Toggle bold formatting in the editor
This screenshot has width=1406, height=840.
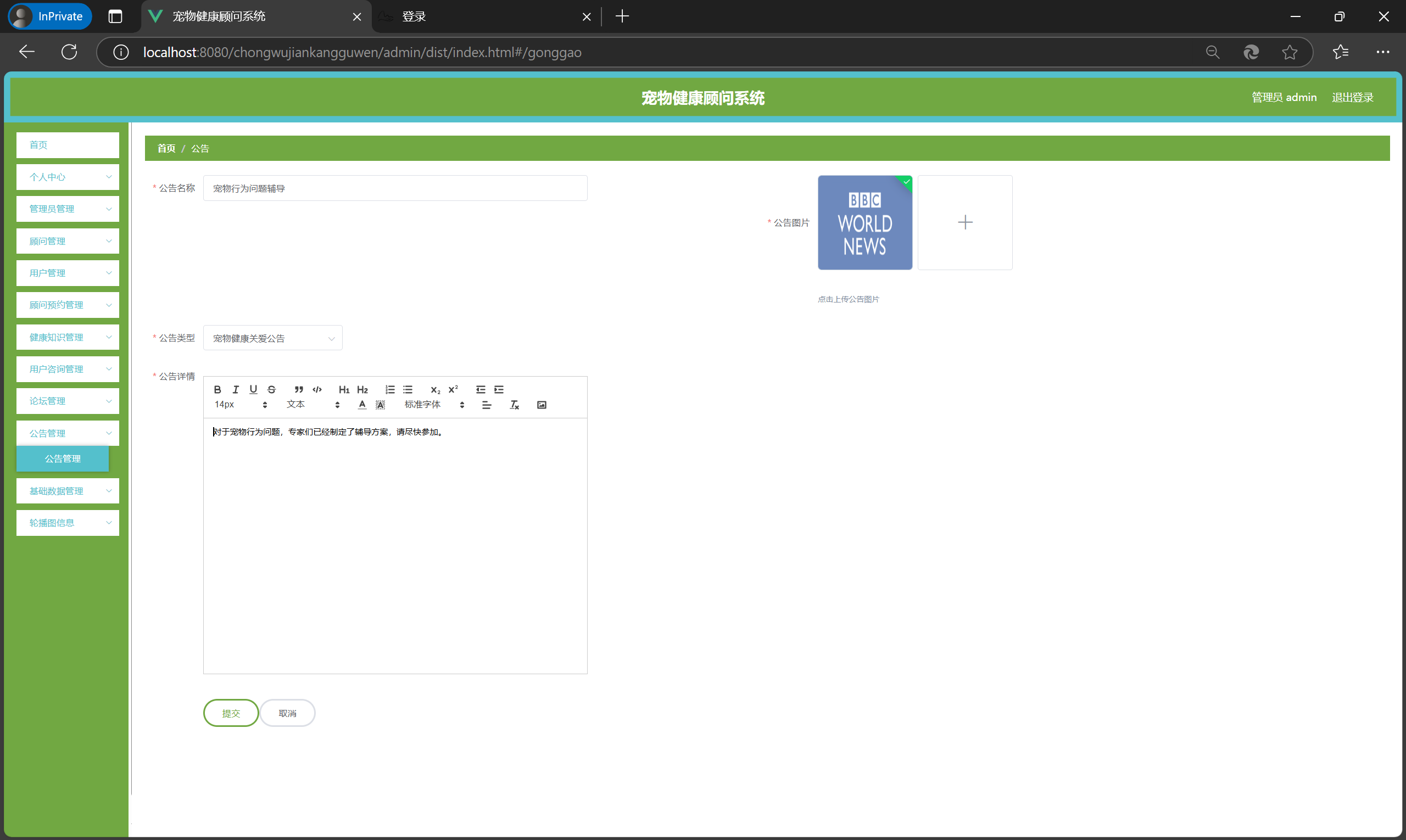tap(217, 389)
